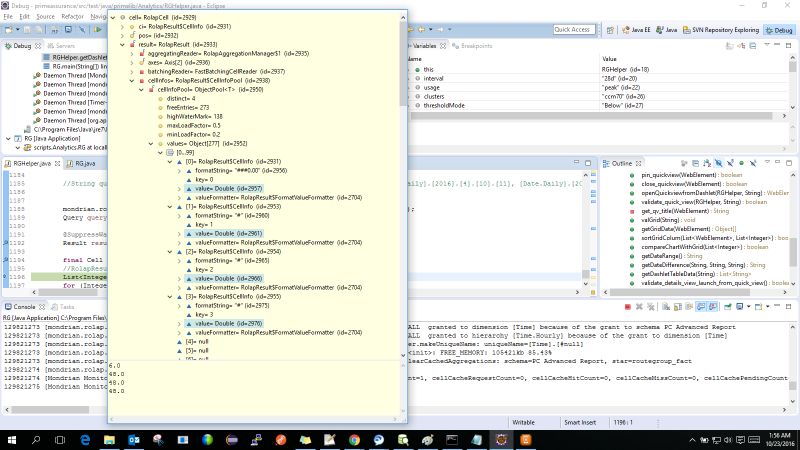The image size is (800, 450).
Task: Select value= Double (id=2976) row
Action: pos(228,323)
